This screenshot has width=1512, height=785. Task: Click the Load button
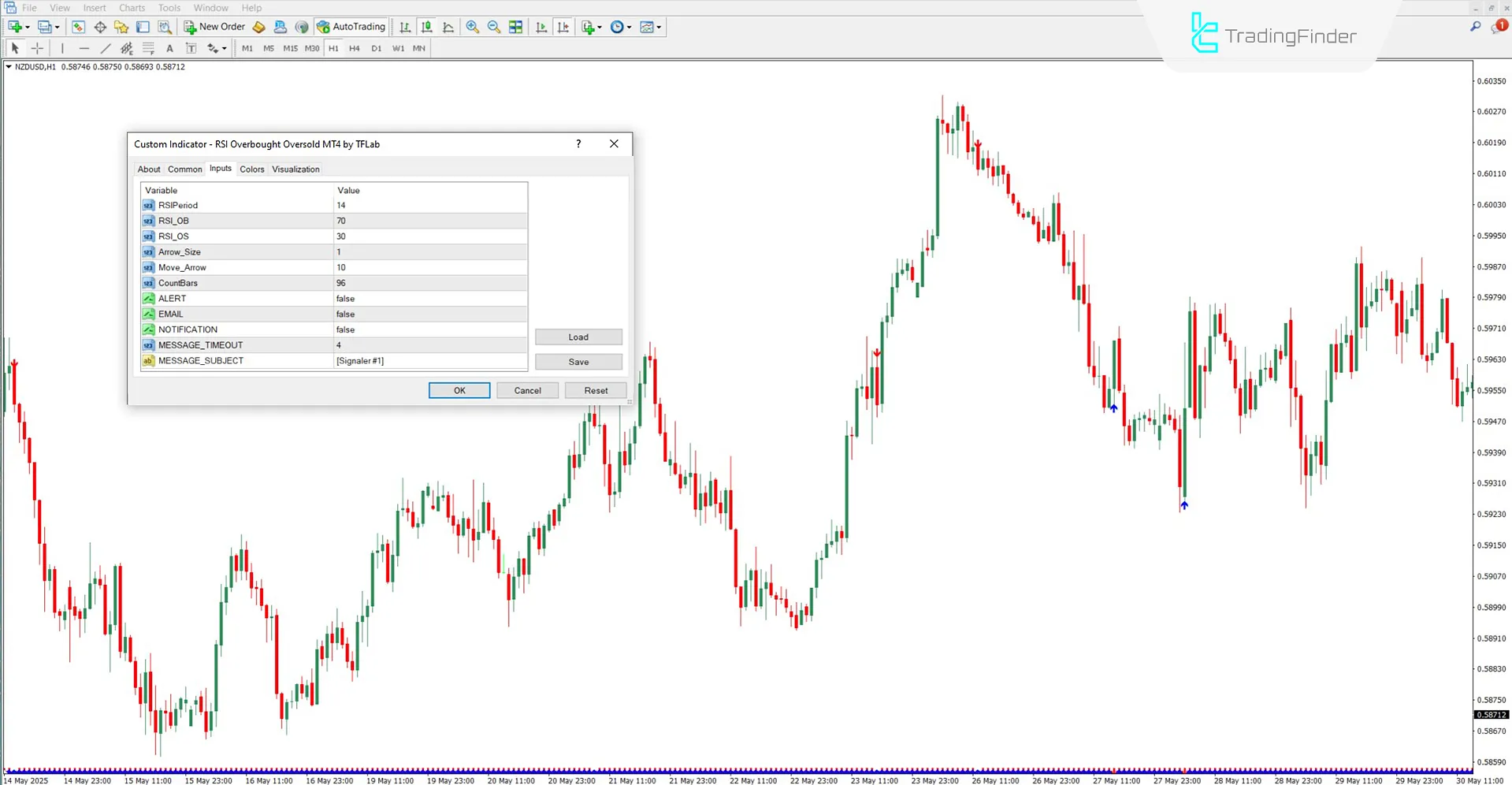pyautogui.click(x=578, y=337)
